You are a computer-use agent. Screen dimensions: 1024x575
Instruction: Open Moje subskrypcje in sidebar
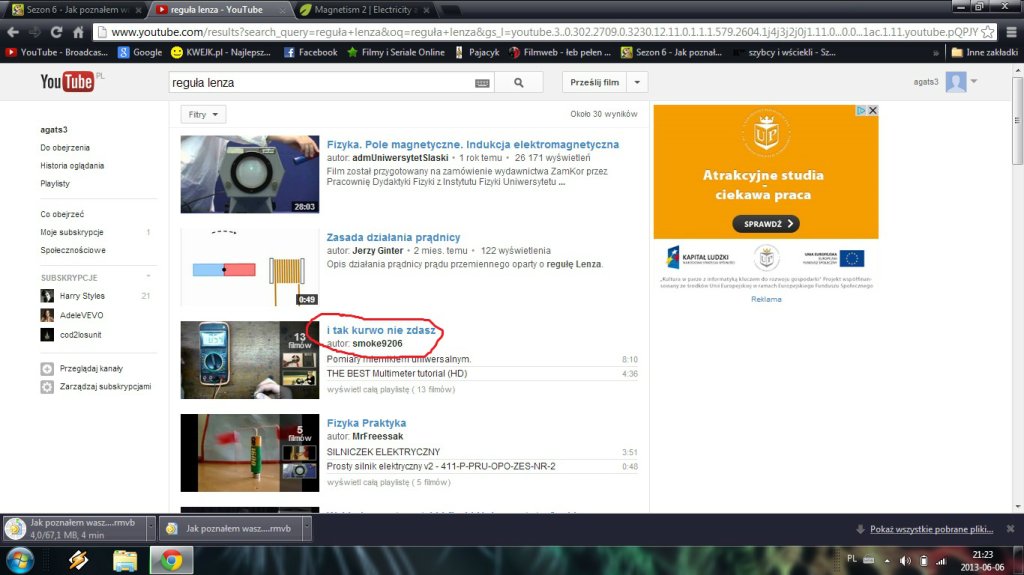point(72,232)
